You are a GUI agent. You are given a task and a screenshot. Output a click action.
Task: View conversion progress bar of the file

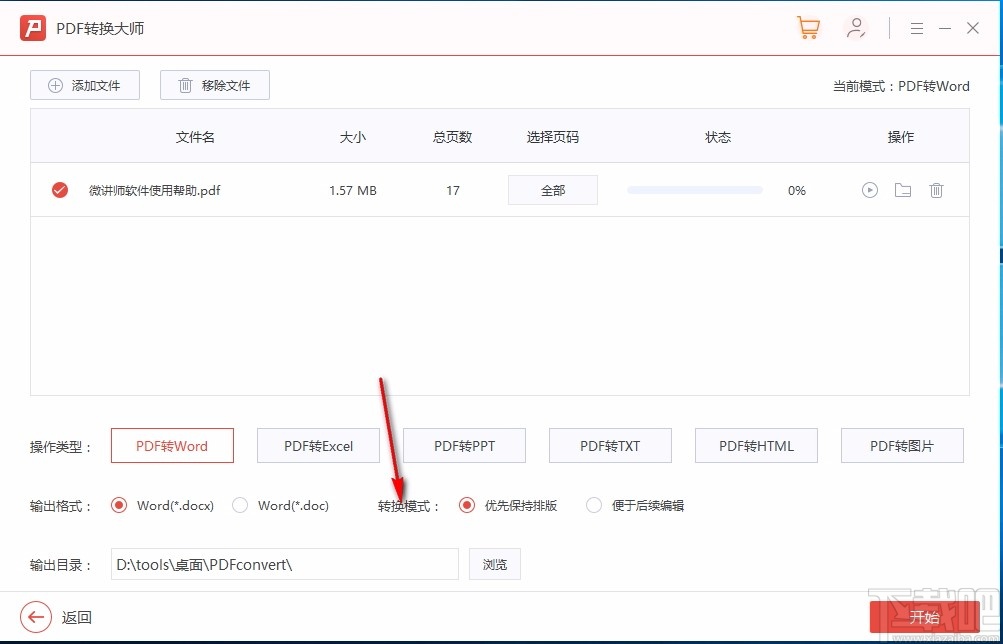click(x=694, y=189)
